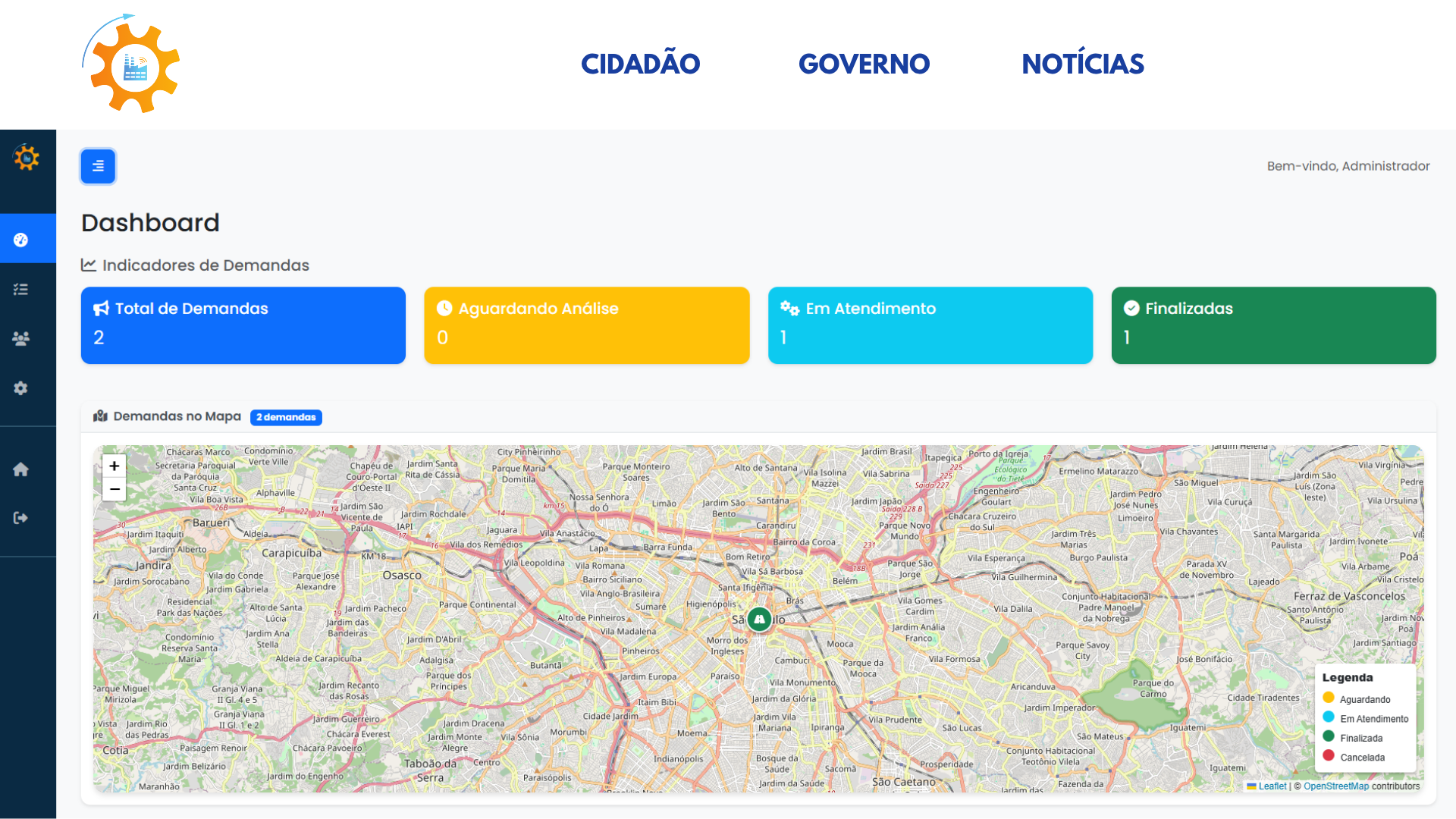
Task: Click the checkmark icon on Finalizadas card
Action: click(1131, 308)
